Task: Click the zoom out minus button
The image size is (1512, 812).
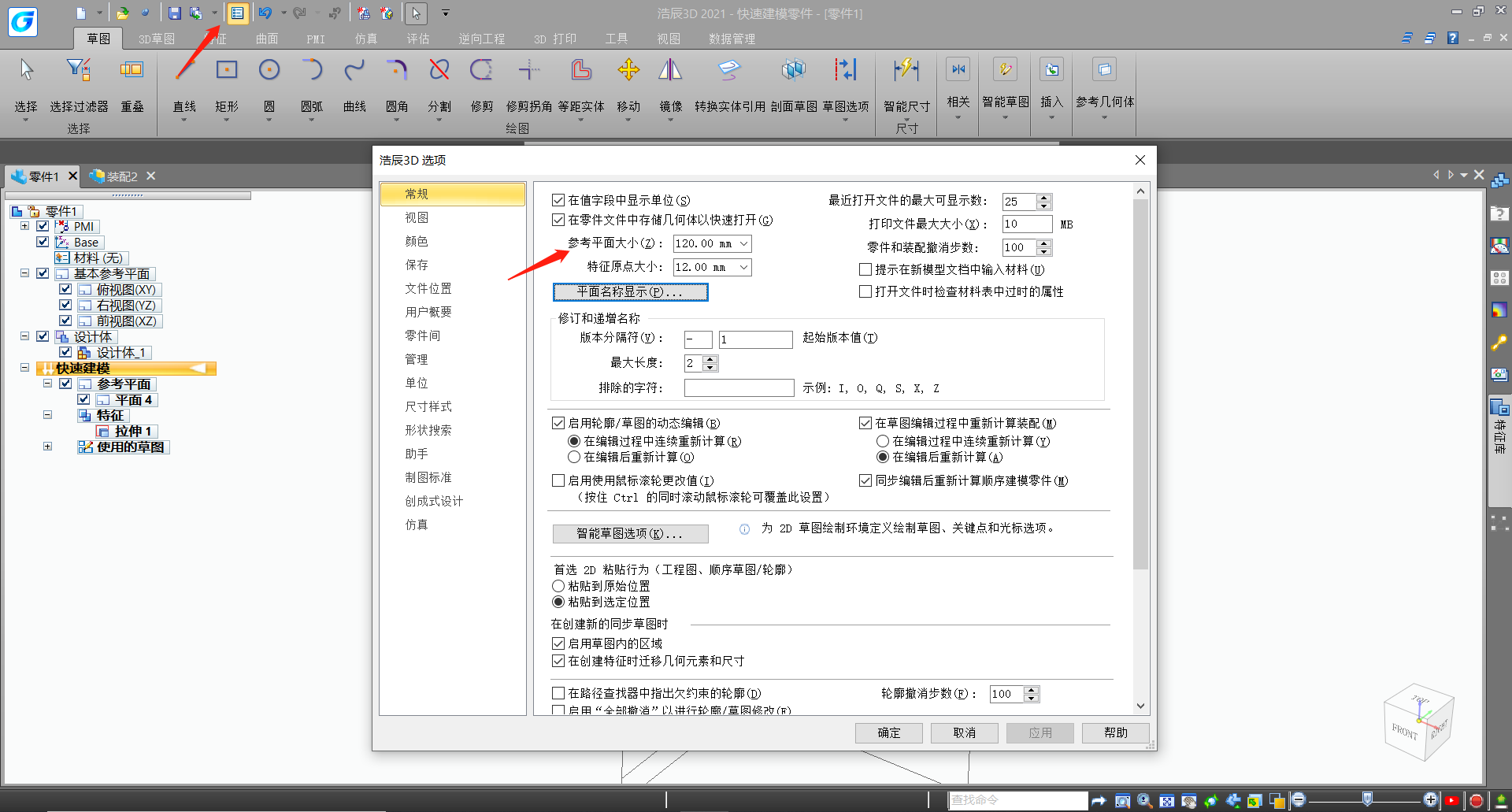Action: [1299, 800]
